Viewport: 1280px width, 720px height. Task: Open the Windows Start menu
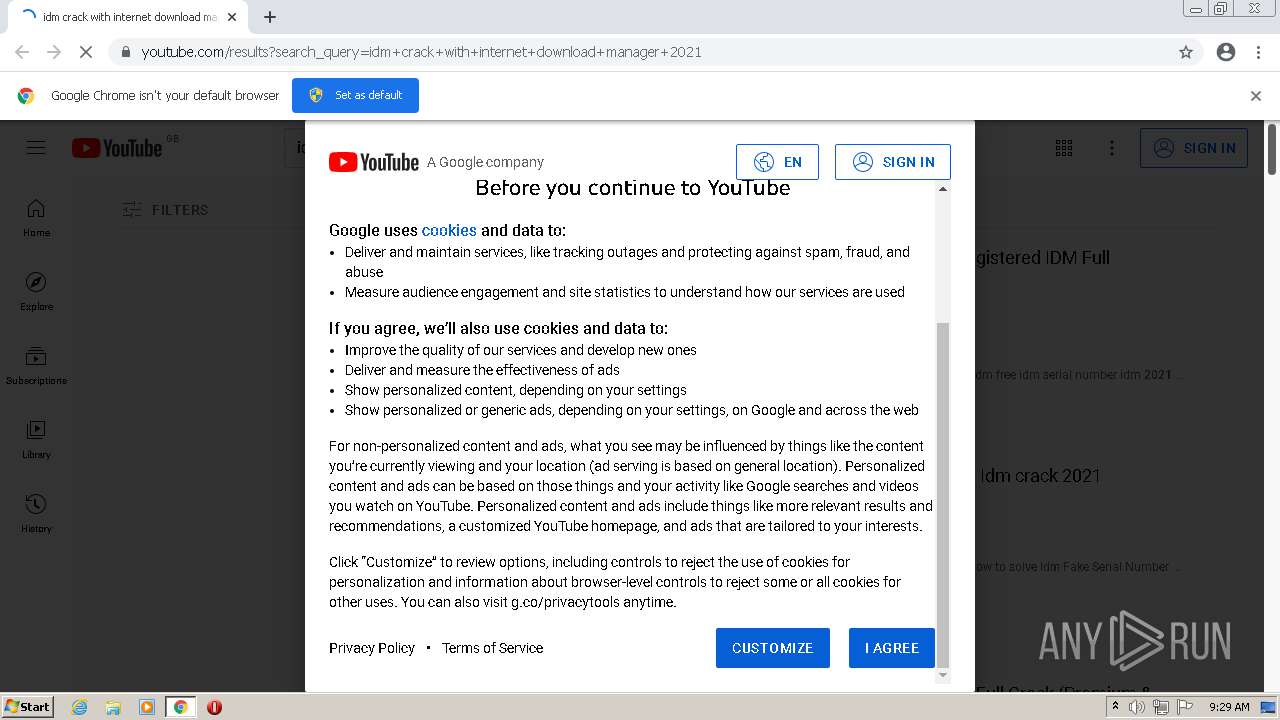click(28, 707)
